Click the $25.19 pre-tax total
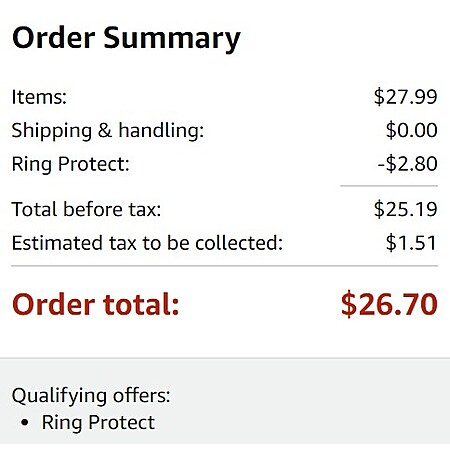Screen dimensions: 450x450 (x=405, y=209)
